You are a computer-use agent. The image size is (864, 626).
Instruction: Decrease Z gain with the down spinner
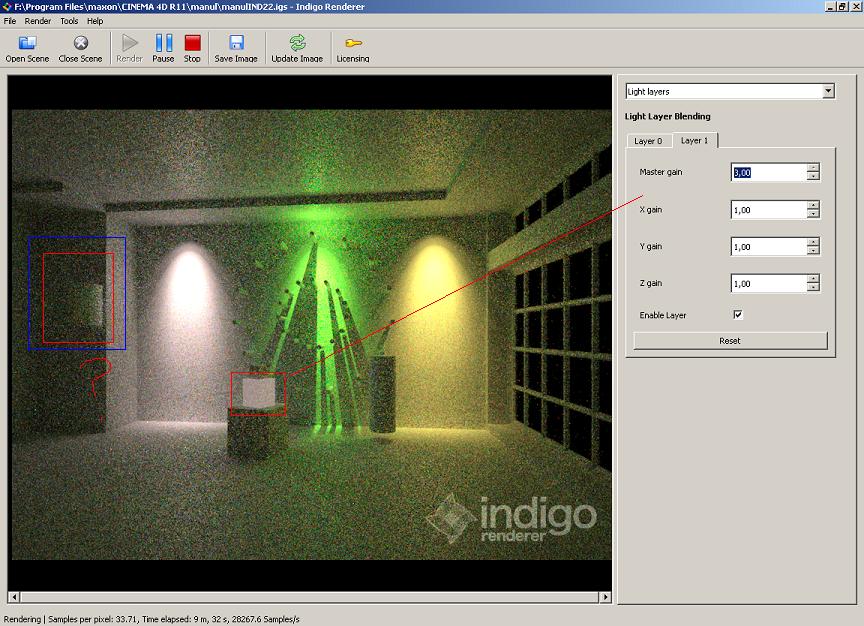tap(813, 288)
